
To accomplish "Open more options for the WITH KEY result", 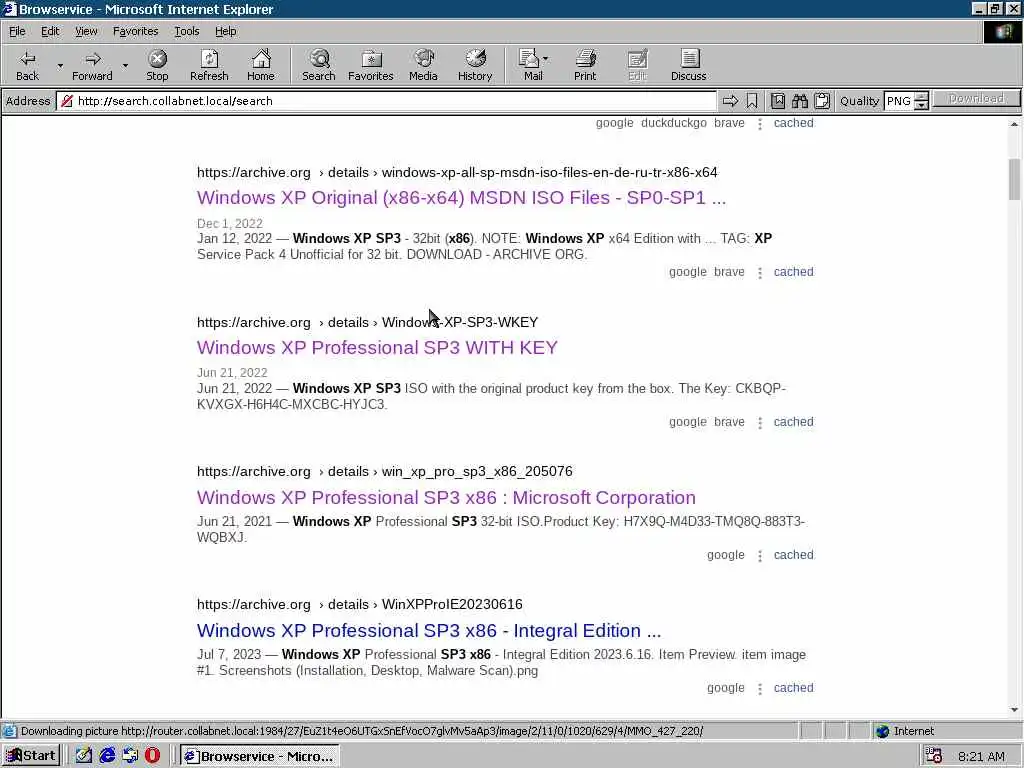I will (x=760, y=423).
